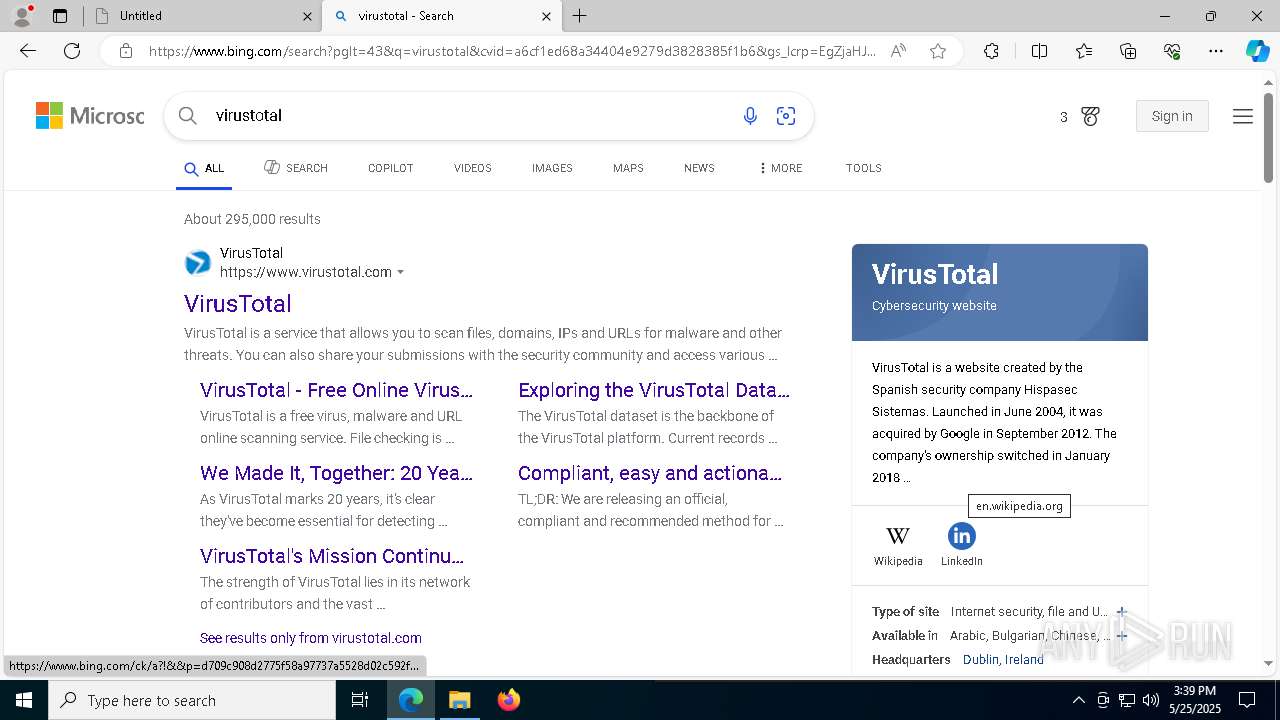1280x720 pixels.
Task: Expand Type of site plus
Action: click(1121, 612)
